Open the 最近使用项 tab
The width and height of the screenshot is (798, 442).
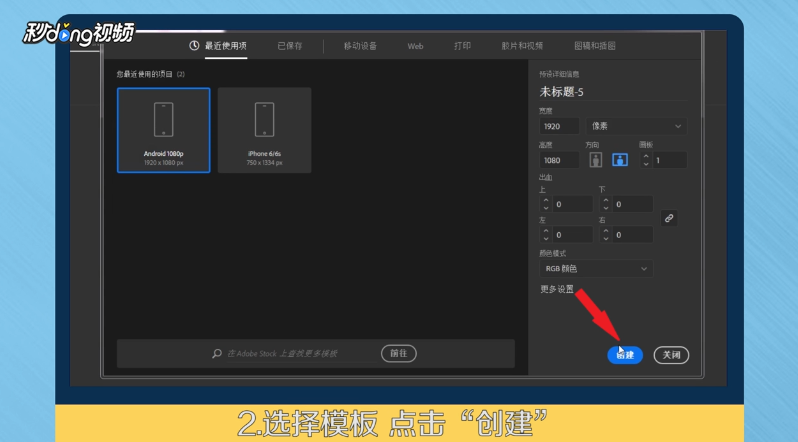point(225,46)
